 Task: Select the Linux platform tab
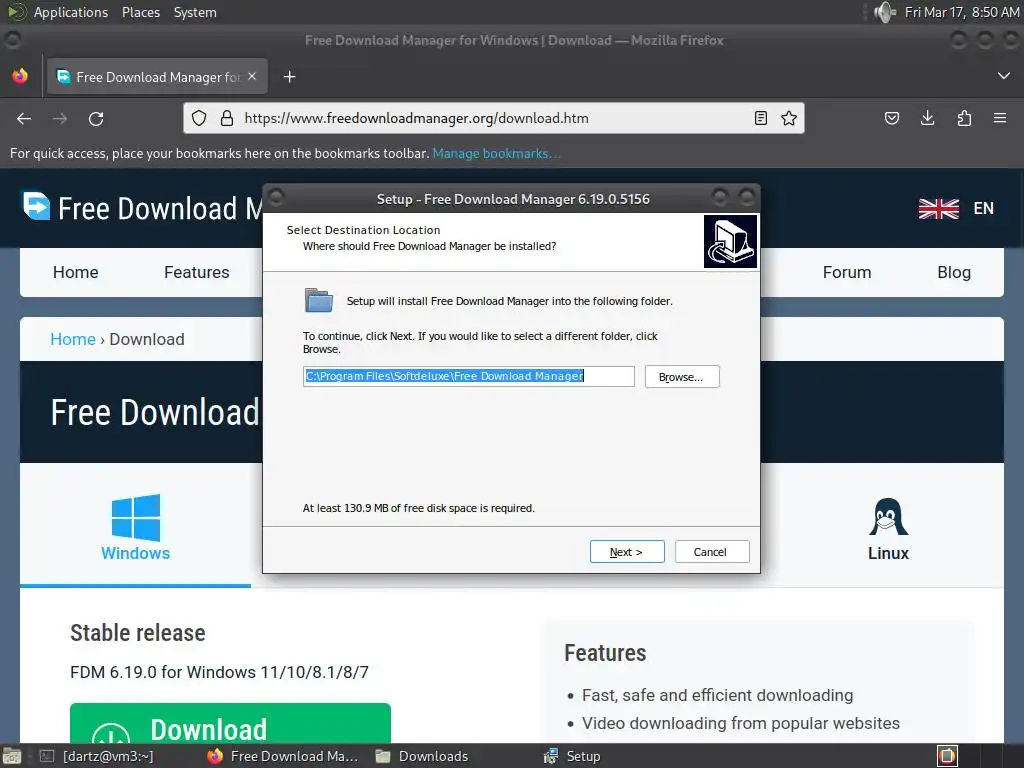point(888,526)
